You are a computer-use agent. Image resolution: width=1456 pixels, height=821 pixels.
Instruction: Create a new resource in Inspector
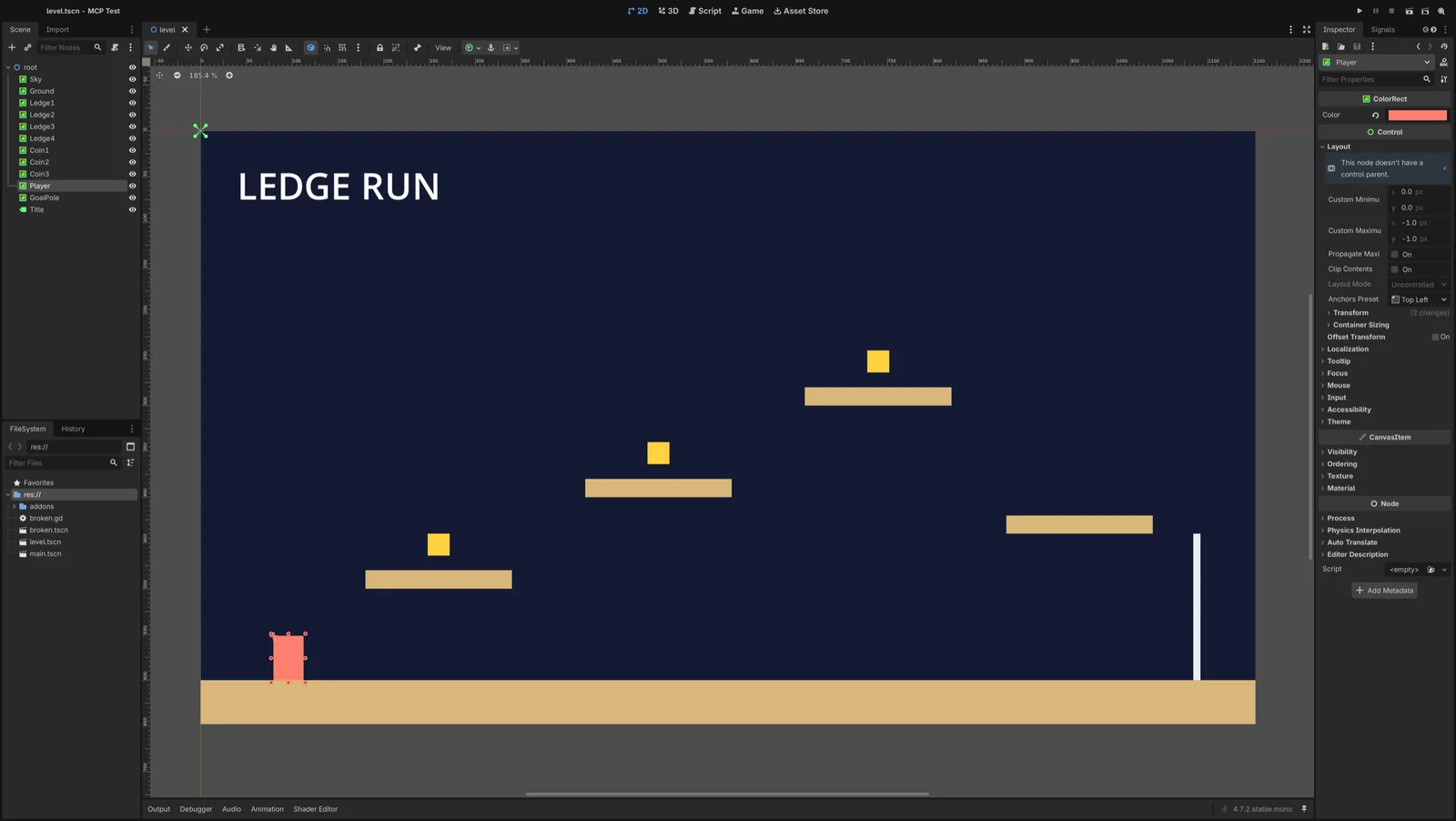(x=1326, y=46)
